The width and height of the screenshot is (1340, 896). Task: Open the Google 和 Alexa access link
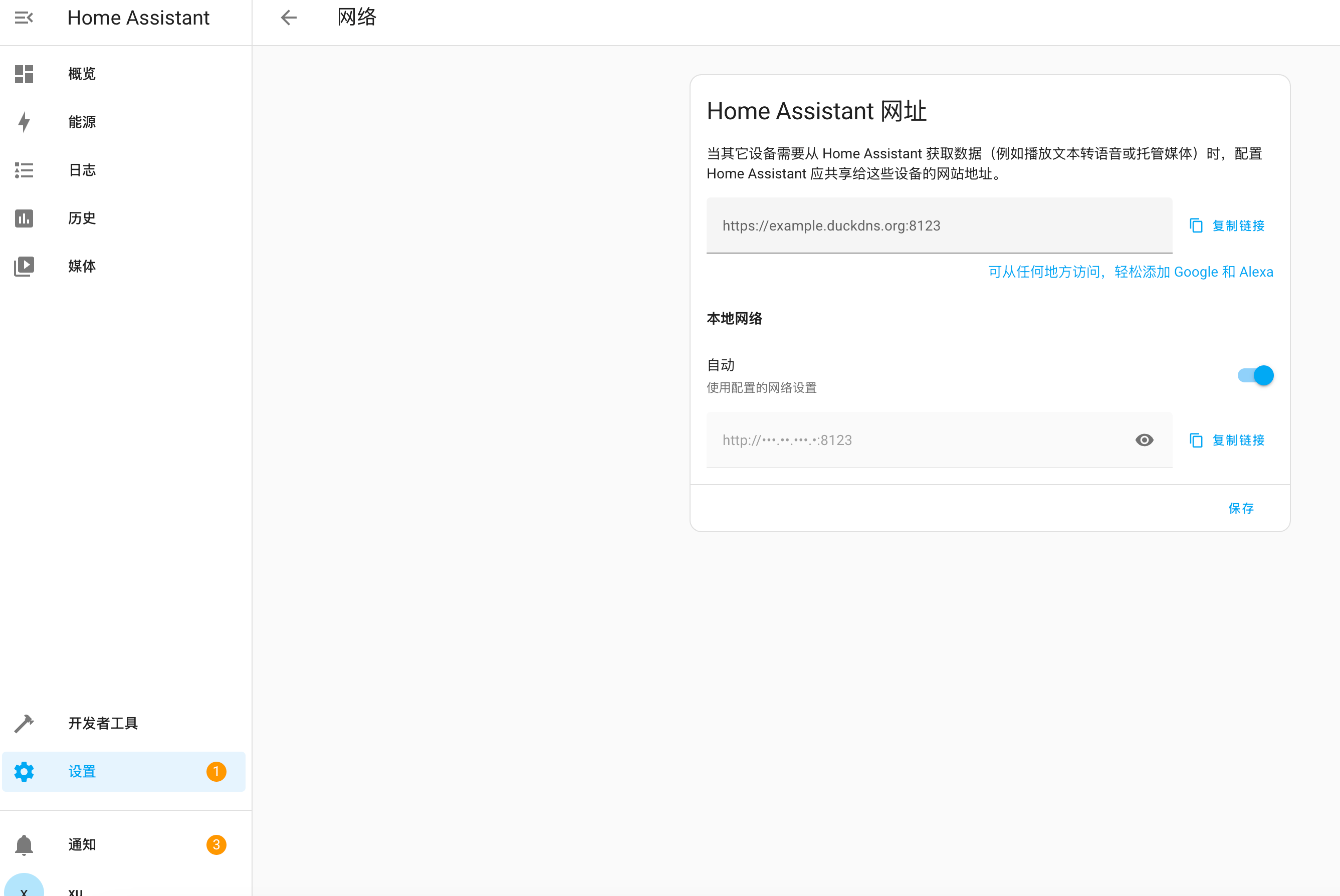pyautogui.click(x=1131, y=272)
